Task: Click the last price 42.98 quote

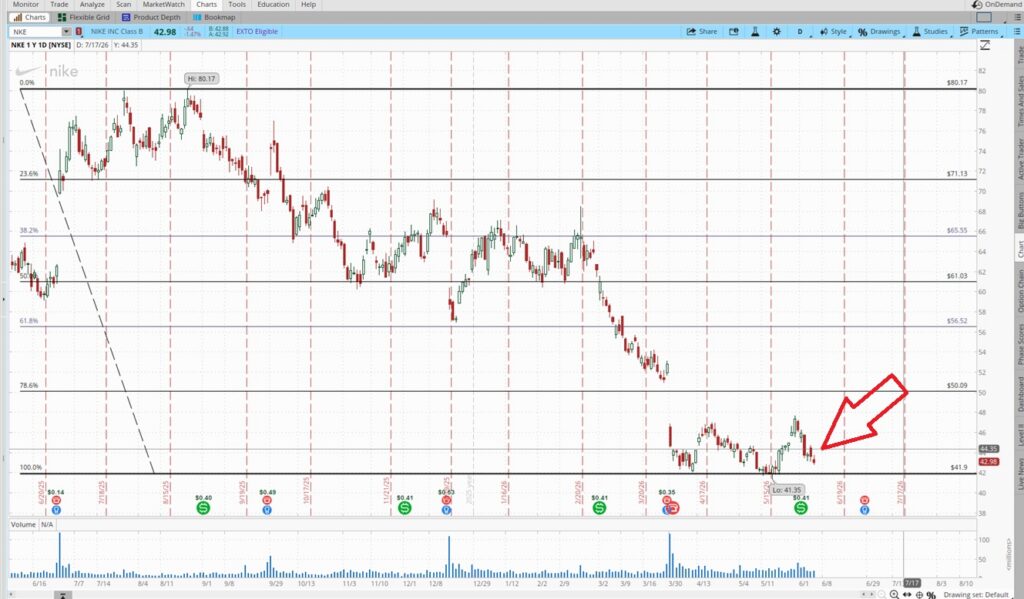Action: click(165, 31)
